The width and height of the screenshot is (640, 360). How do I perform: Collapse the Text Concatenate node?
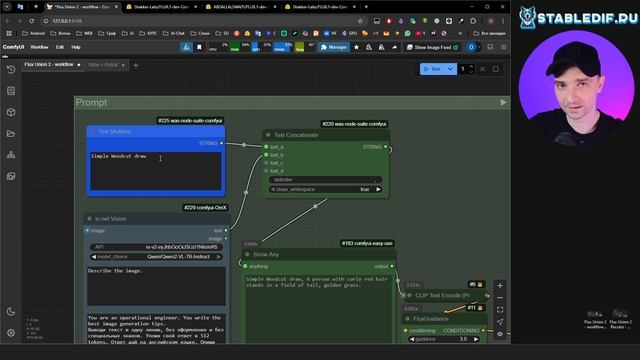[268, 135]
